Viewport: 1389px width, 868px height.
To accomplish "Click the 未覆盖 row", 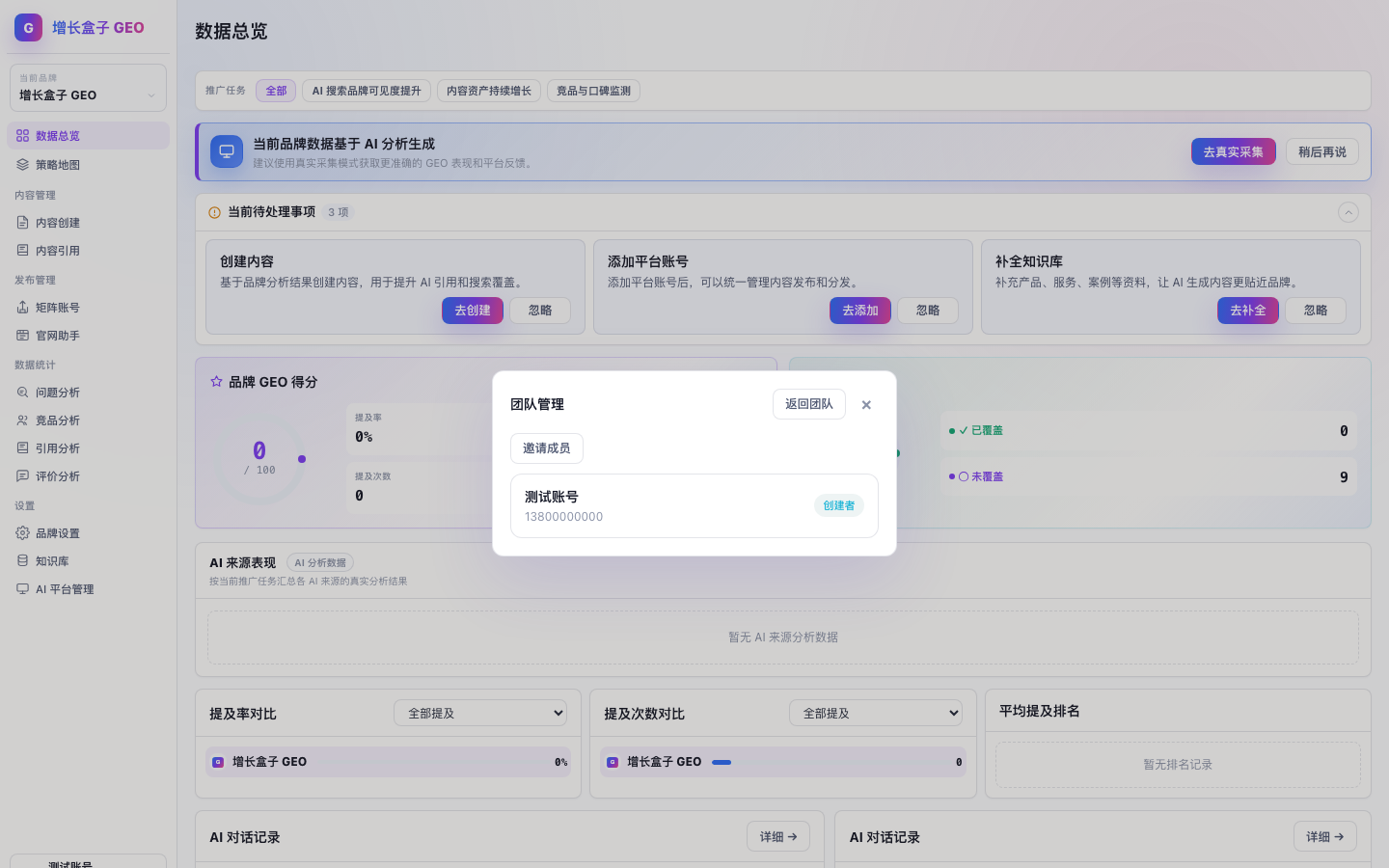I will (1149, 476).
